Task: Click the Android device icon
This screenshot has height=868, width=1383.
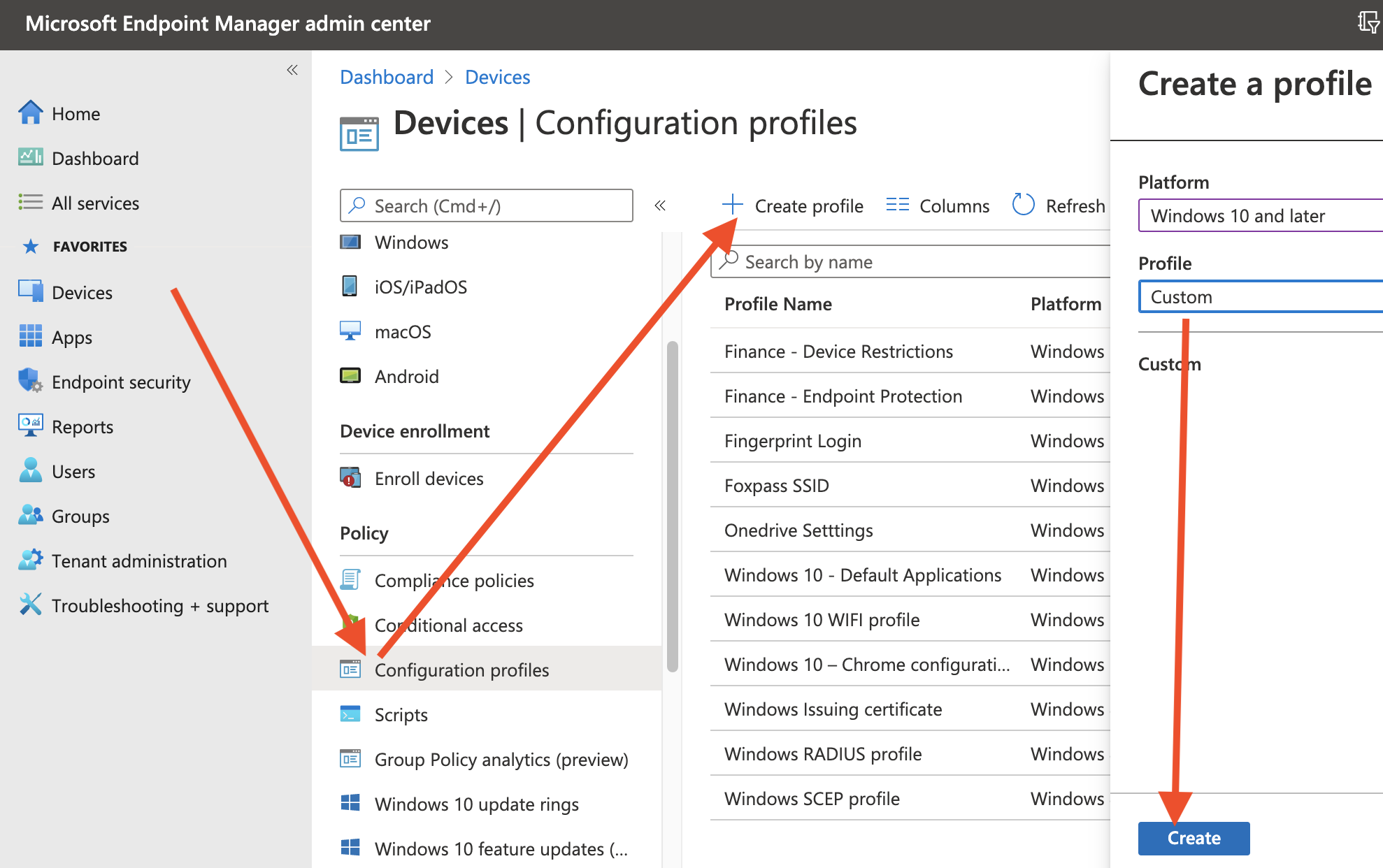Action: (x=350, y=376)
